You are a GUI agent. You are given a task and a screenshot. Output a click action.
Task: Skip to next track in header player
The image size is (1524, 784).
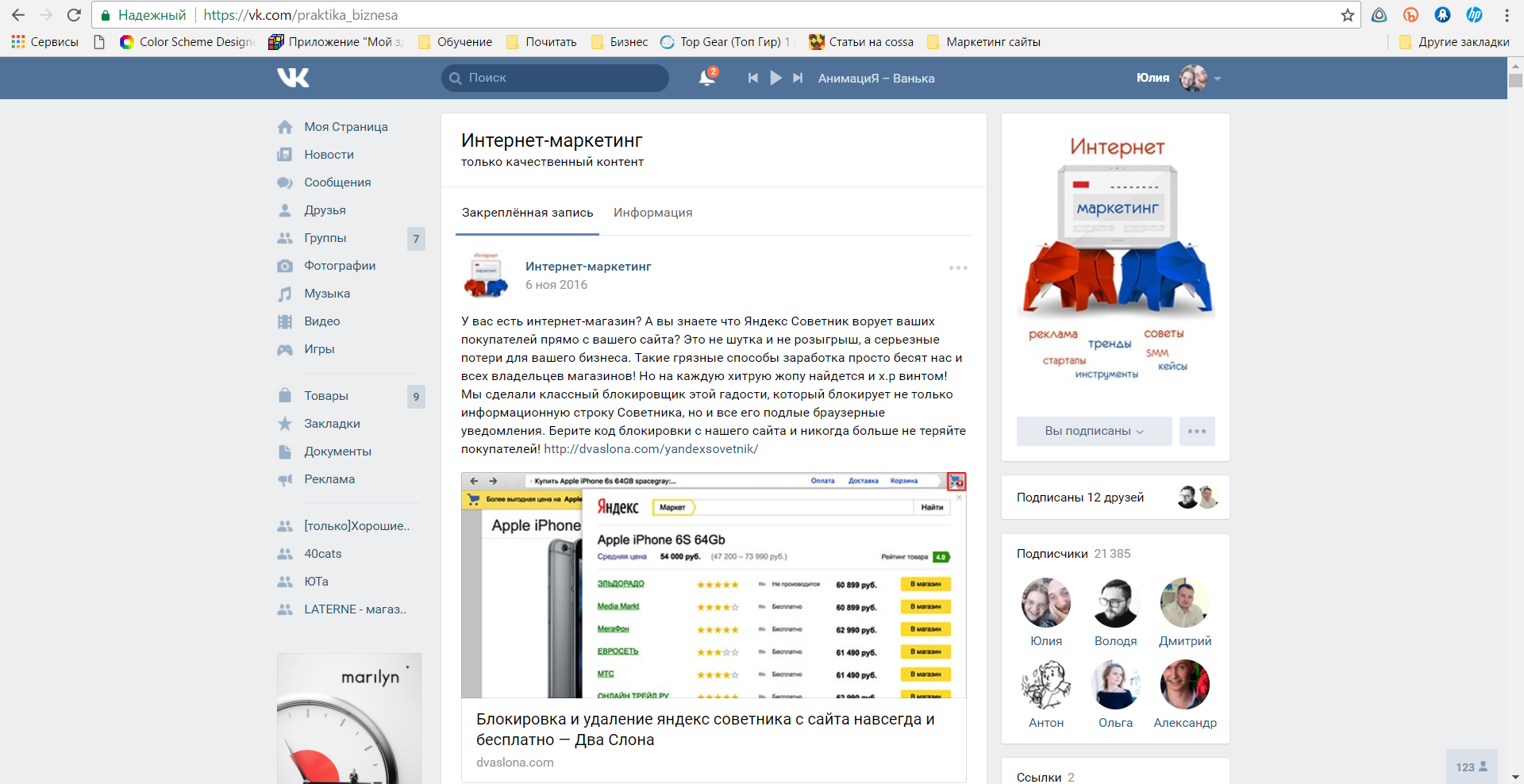[x=798, y=78]
